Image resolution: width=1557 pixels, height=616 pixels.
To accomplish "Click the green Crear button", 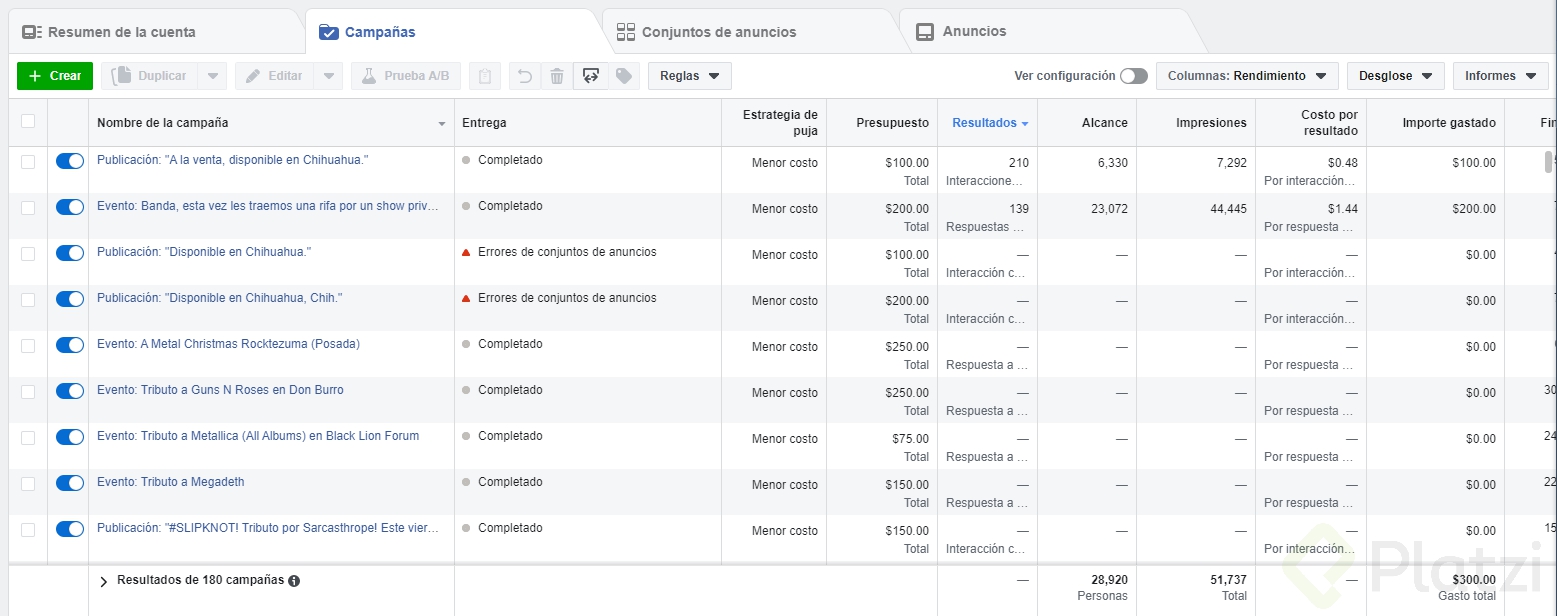I will tap(55, 76).
